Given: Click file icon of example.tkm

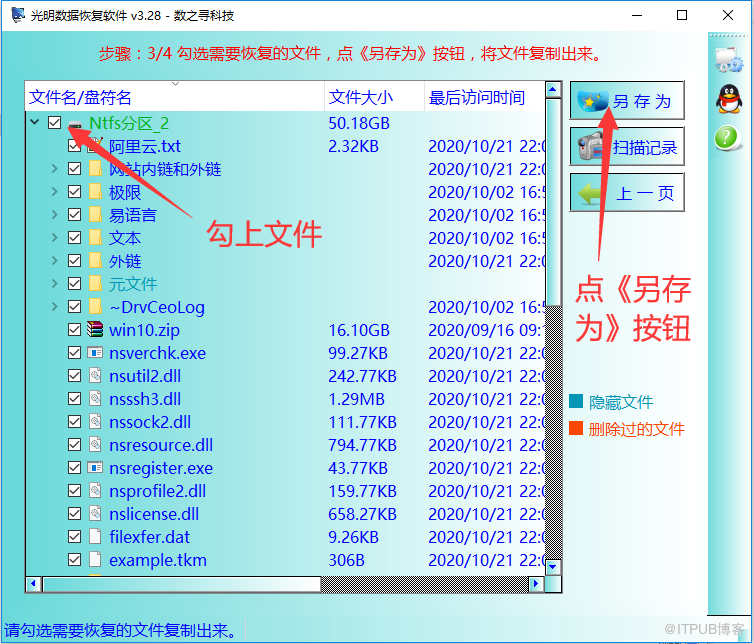Looking at the screenshot, I should (x=95, y=559).
